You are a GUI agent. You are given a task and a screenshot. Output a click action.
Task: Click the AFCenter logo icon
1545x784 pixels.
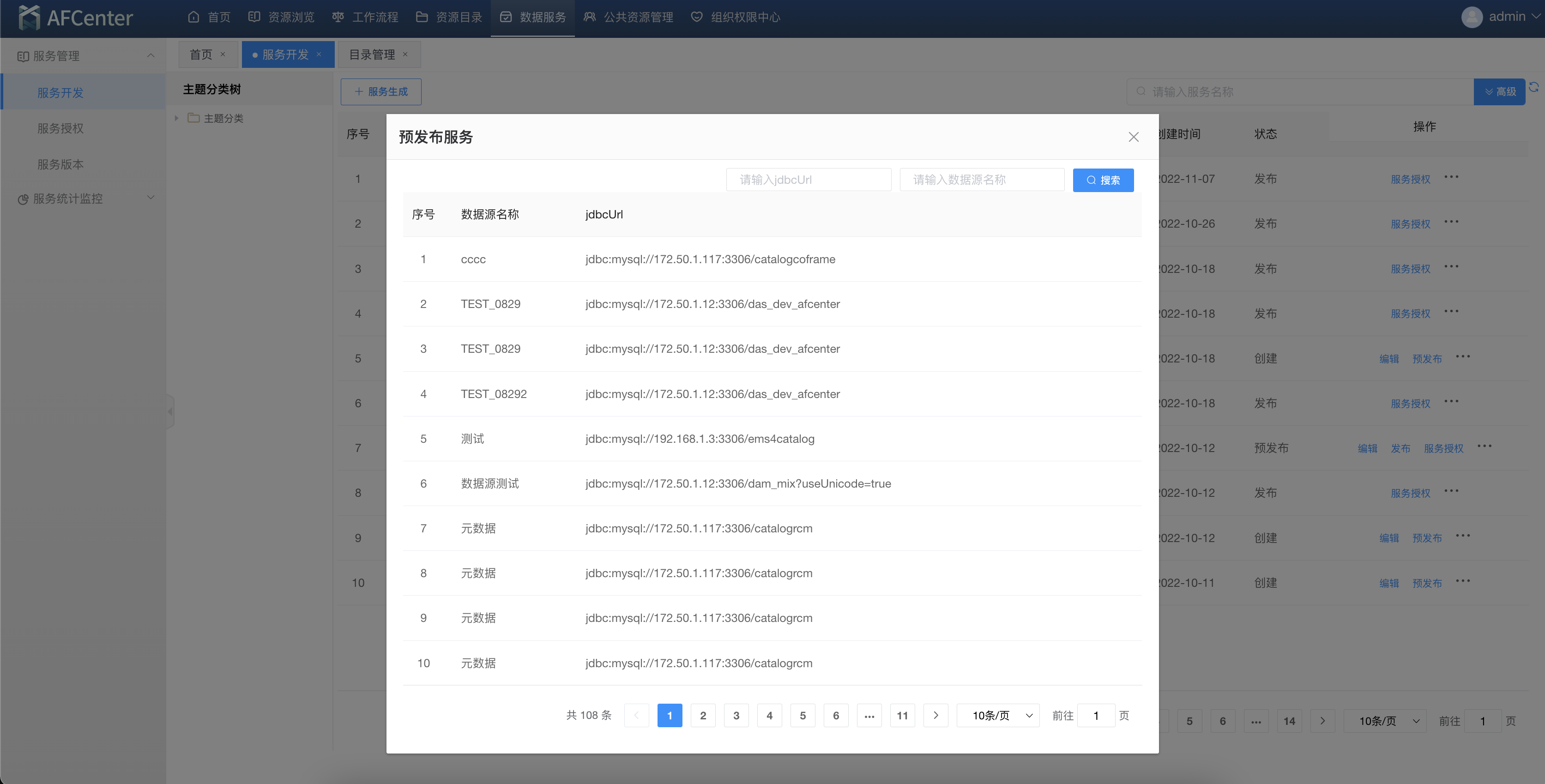coord(29,18)
